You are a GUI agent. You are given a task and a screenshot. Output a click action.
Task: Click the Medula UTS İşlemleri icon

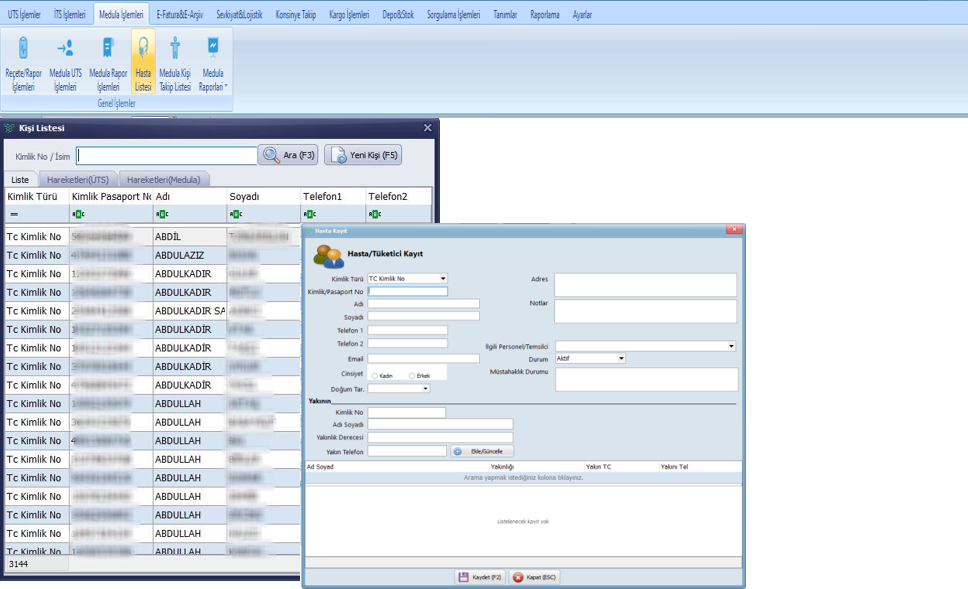pos(65,62)
